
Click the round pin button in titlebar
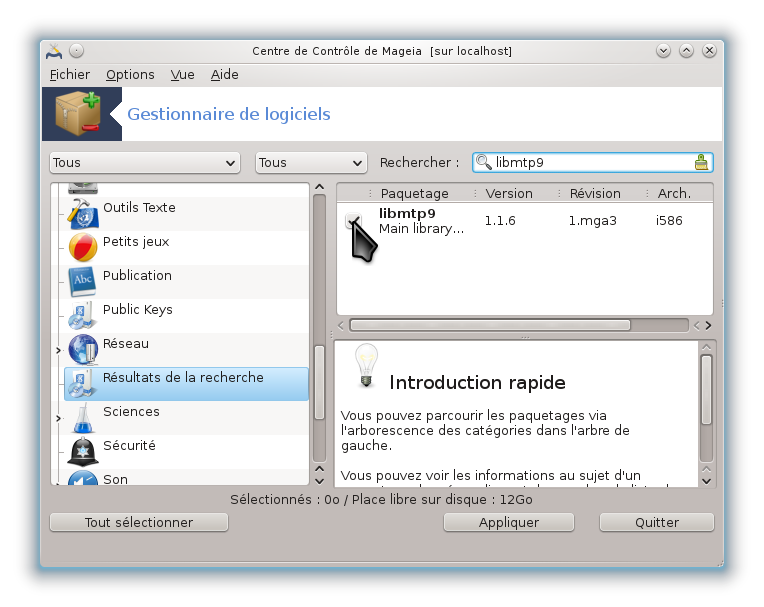(x=76, y=51)
